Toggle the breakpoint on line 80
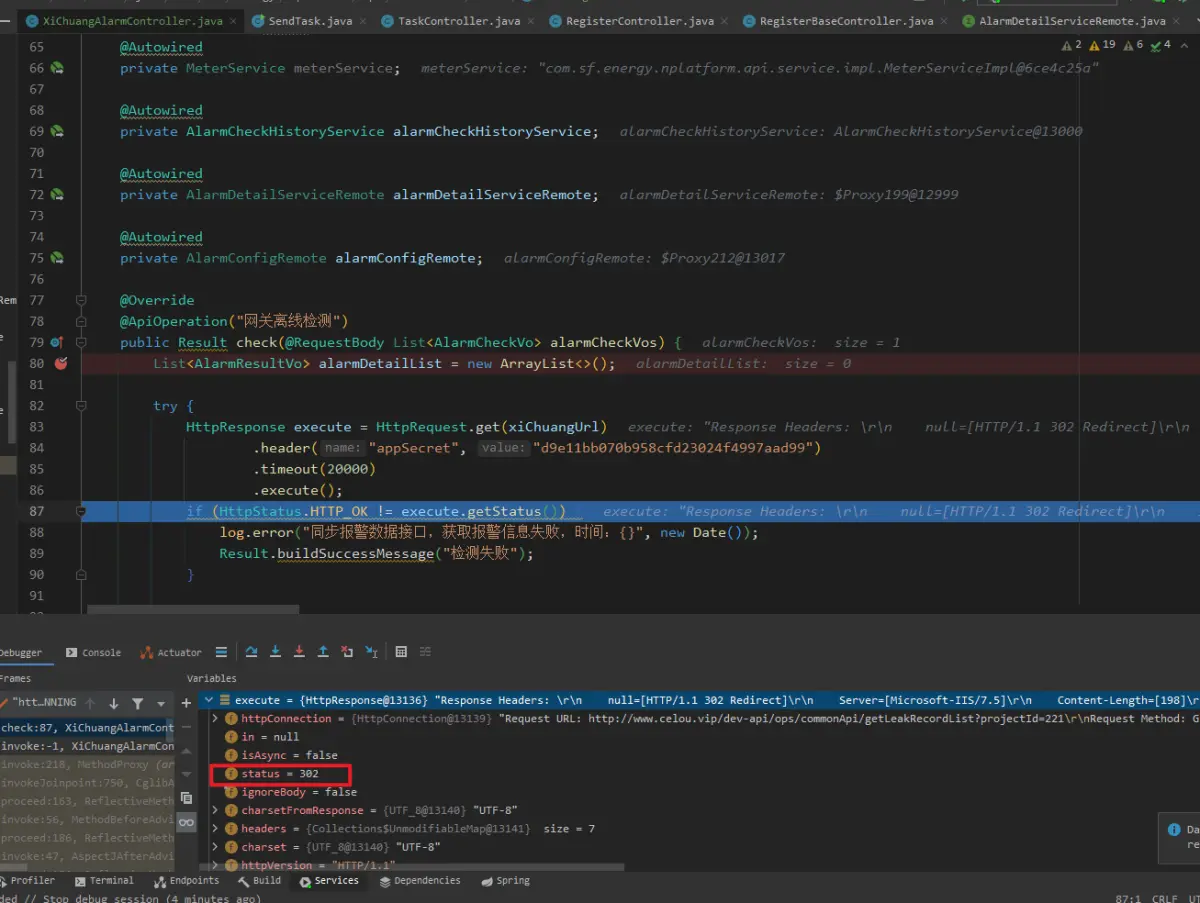The width and height of the screenshot is (1200, 903). (60, 363)
